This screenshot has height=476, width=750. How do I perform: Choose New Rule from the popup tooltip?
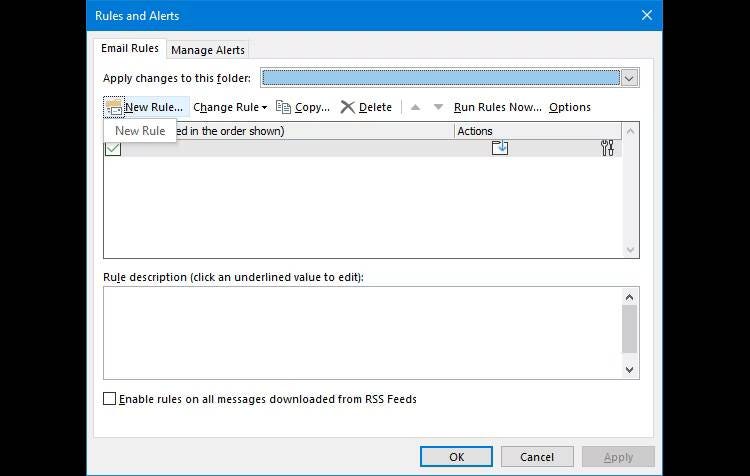(x=140, y=131)
